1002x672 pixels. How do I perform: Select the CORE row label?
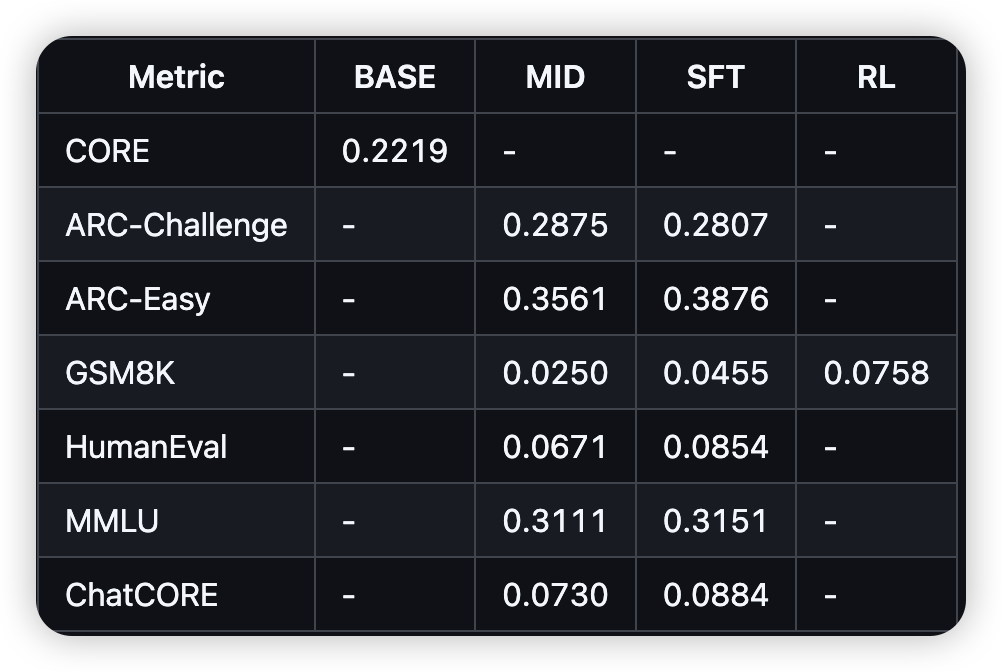[107, 151]
